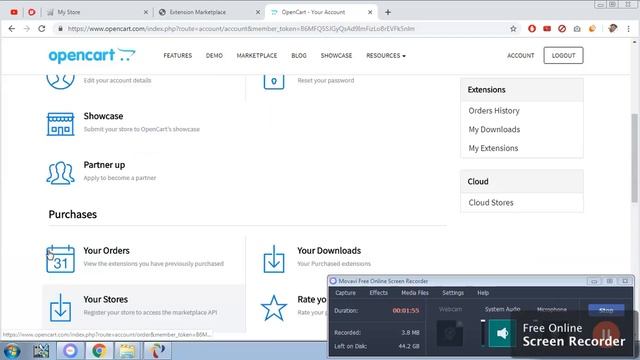640x360 pixels.
Task: Click the browser address bar
Action: pyautogui.click(x=282, y=29)
